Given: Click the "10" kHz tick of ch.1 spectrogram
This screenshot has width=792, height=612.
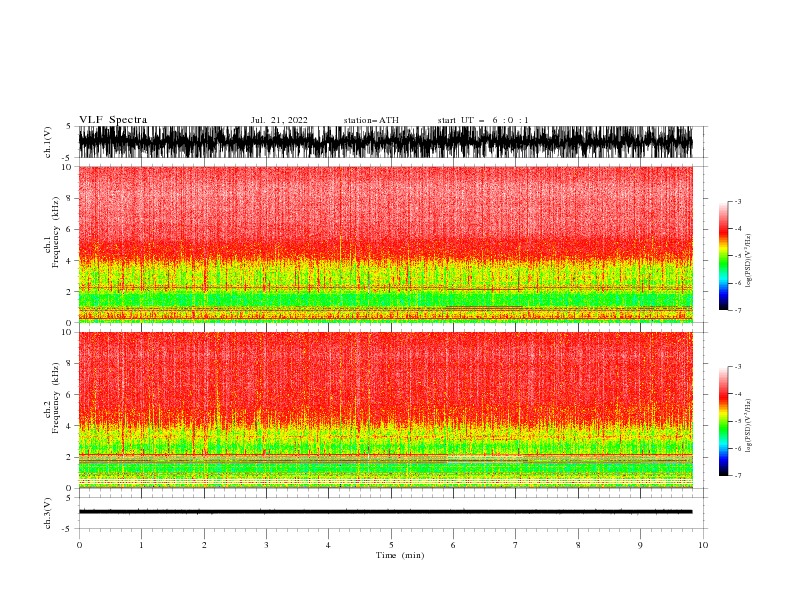Looking at the screenshot, I should pyautogui.click(x=67, y=167).
